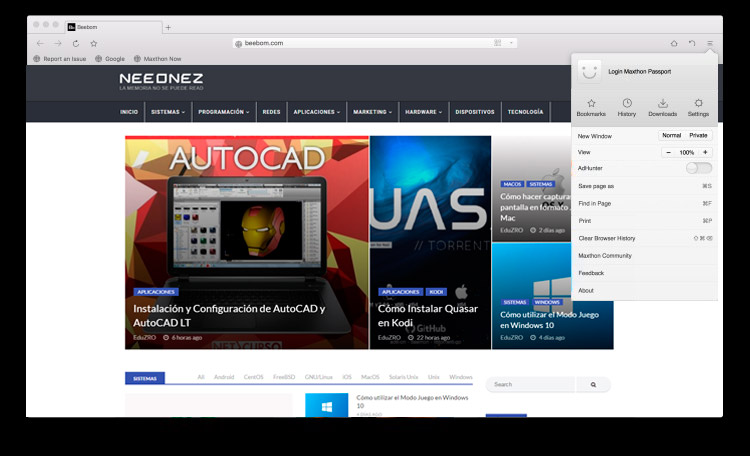This screenshot has width=750, height=456.
Task: Choose Feedback from the menu
Action: coord(644,273)
